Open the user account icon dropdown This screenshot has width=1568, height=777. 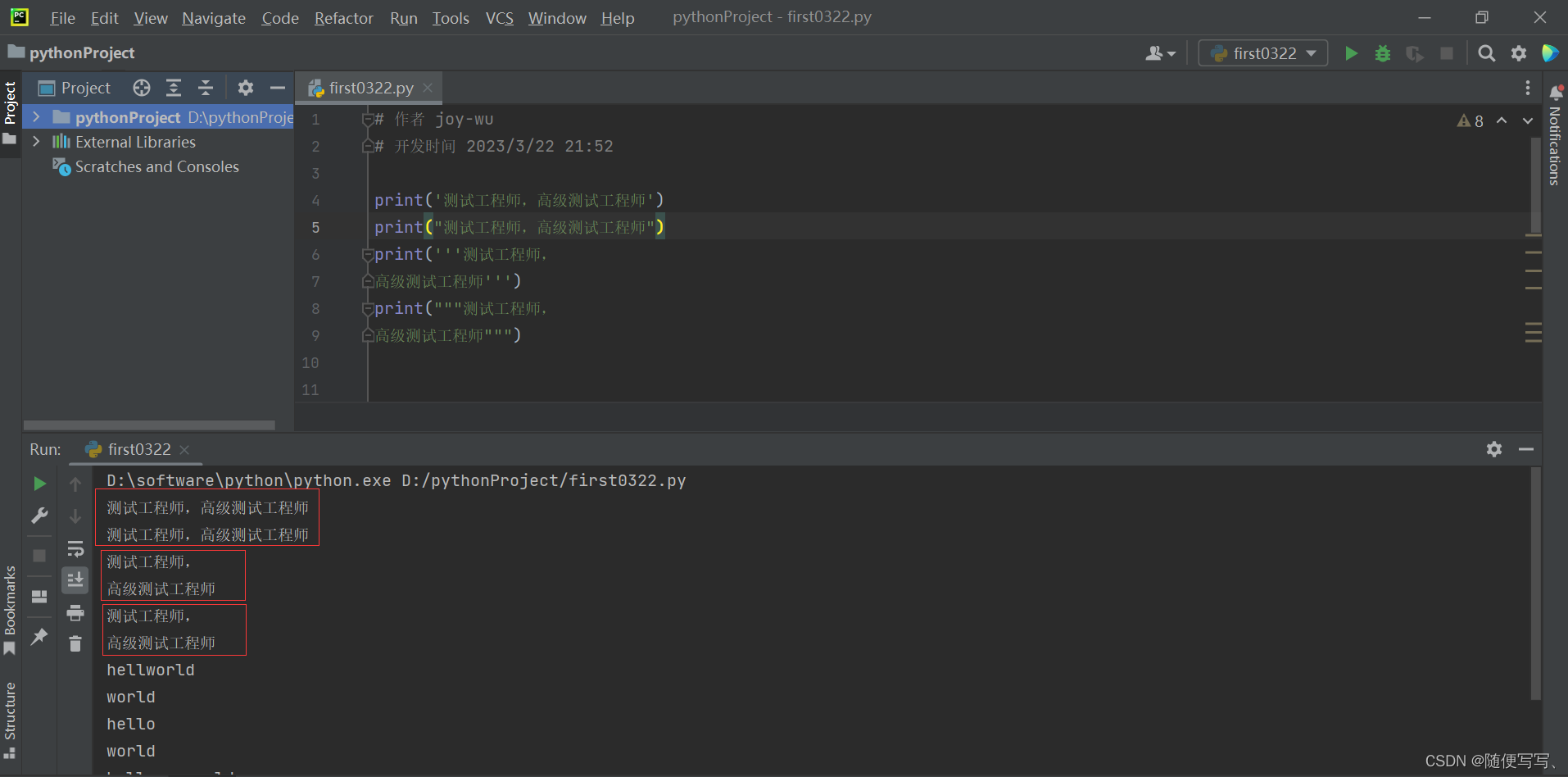point(1160,53)
